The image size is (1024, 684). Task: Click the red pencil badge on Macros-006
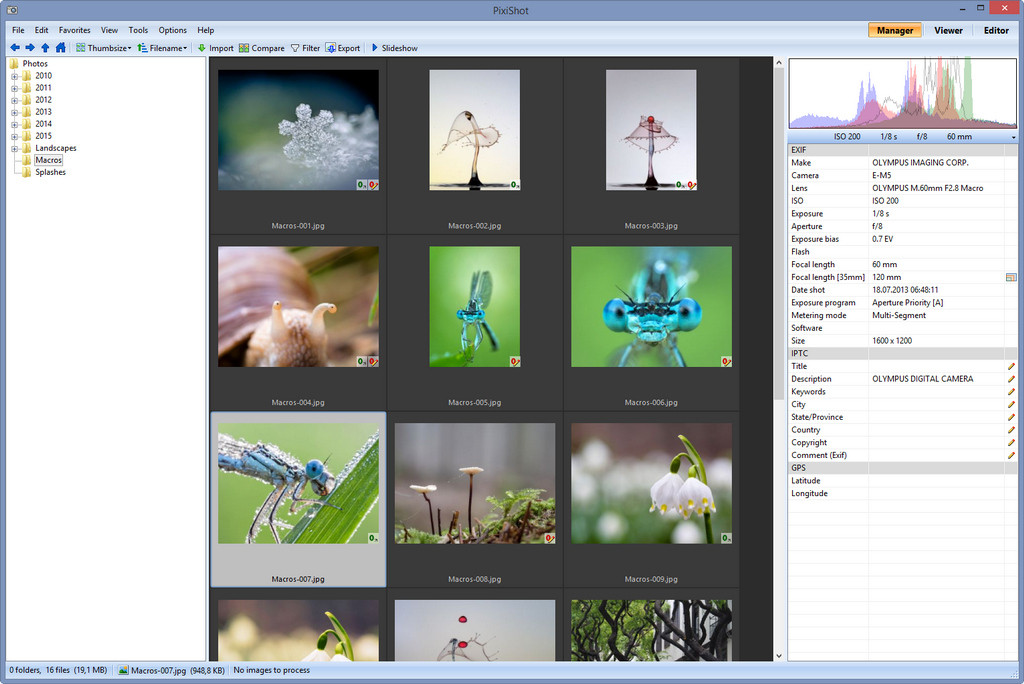(x=726, y=361)
